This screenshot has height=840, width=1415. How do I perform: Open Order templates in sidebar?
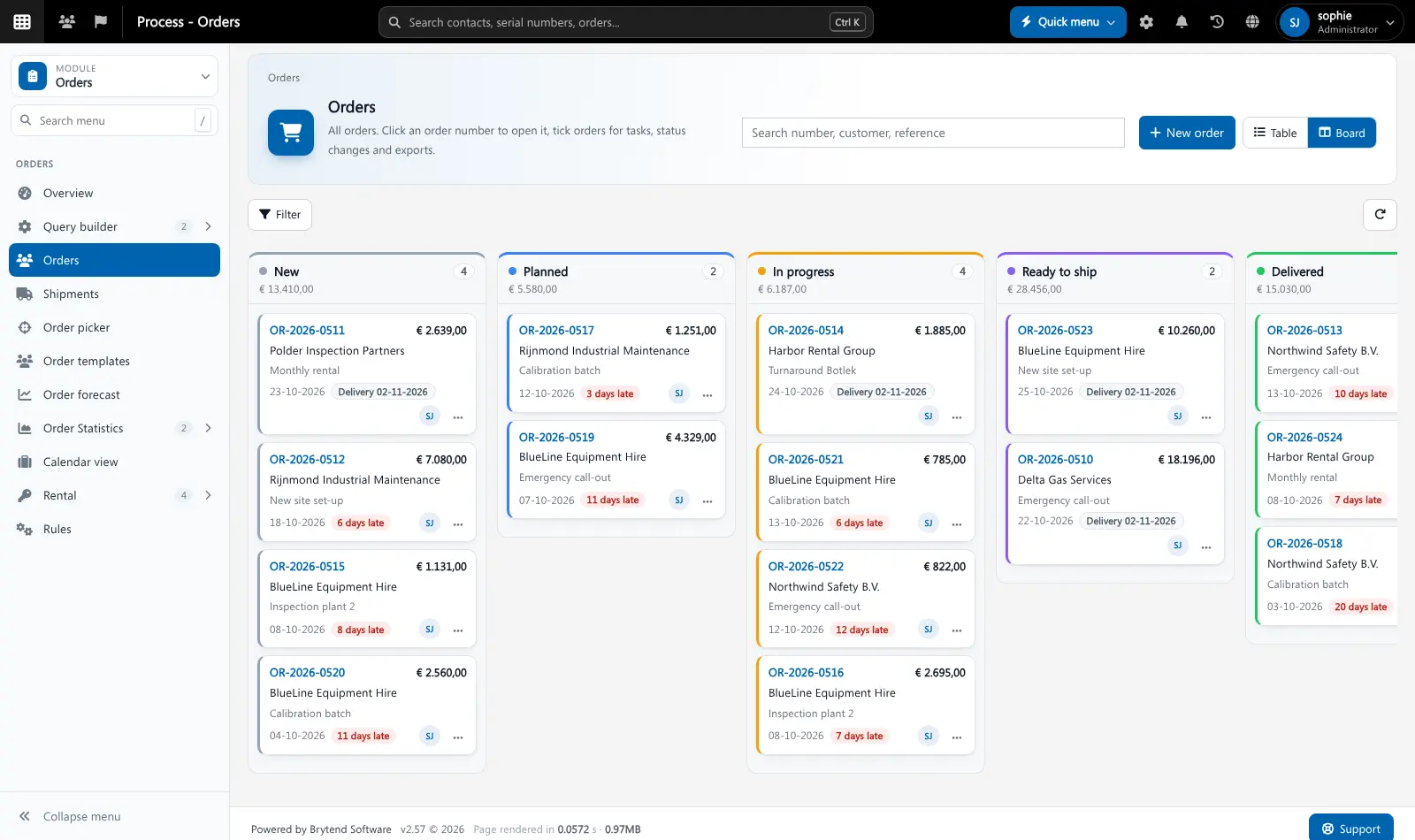pyautogui.click(x=115, y=361)
